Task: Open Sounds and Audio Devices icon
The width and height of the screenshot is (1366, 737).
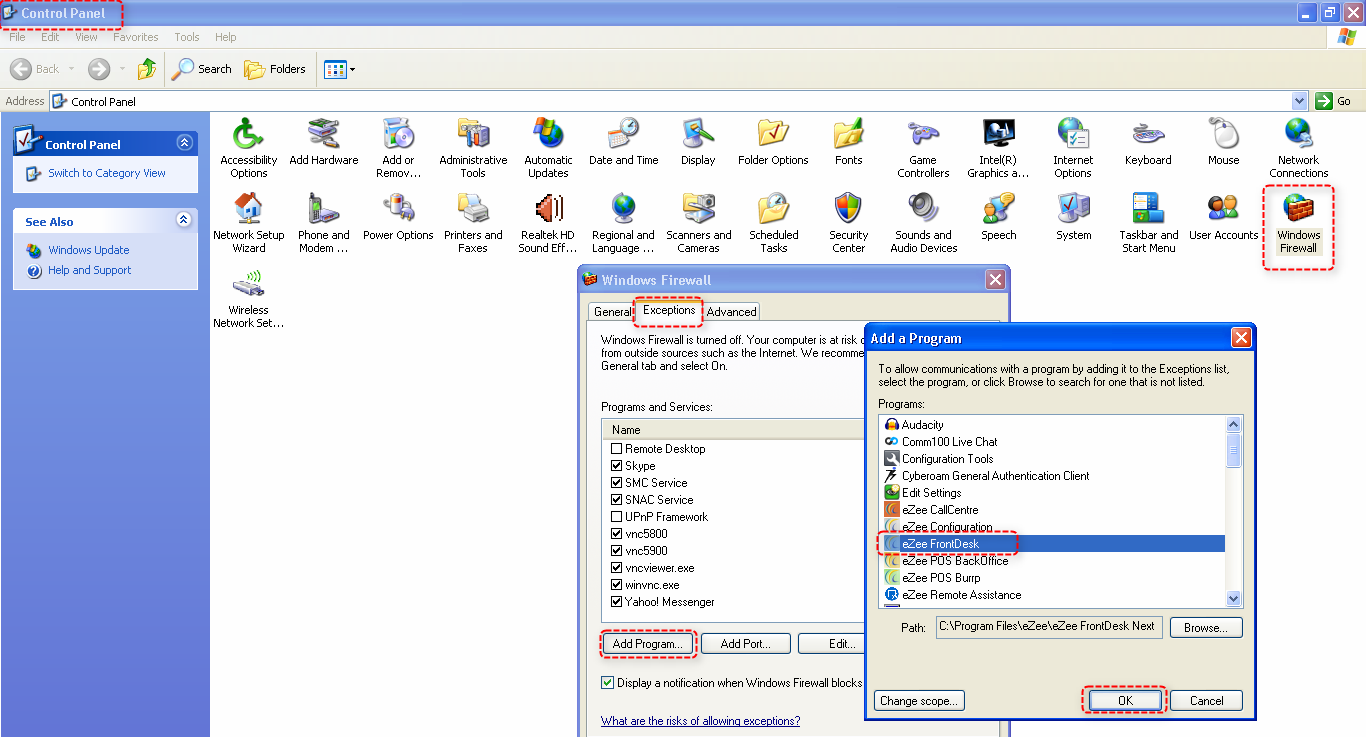Action: coord(923,209)
